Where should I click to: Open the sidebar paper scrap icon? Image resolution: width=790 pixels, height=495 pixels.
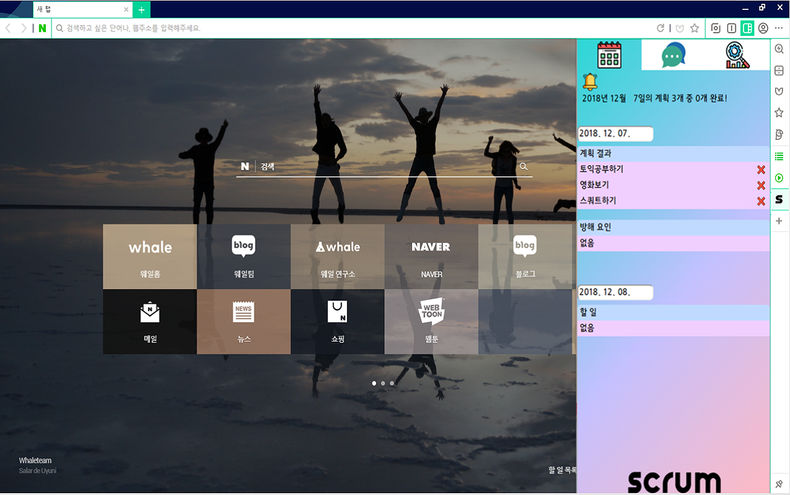[x=779, y=134]
